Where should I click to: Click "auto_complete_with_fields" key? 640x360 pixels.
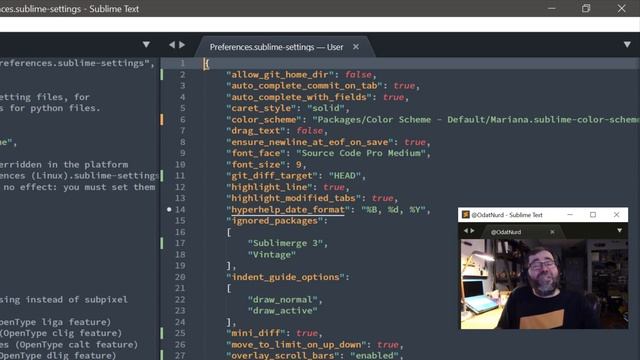[299, 97]
